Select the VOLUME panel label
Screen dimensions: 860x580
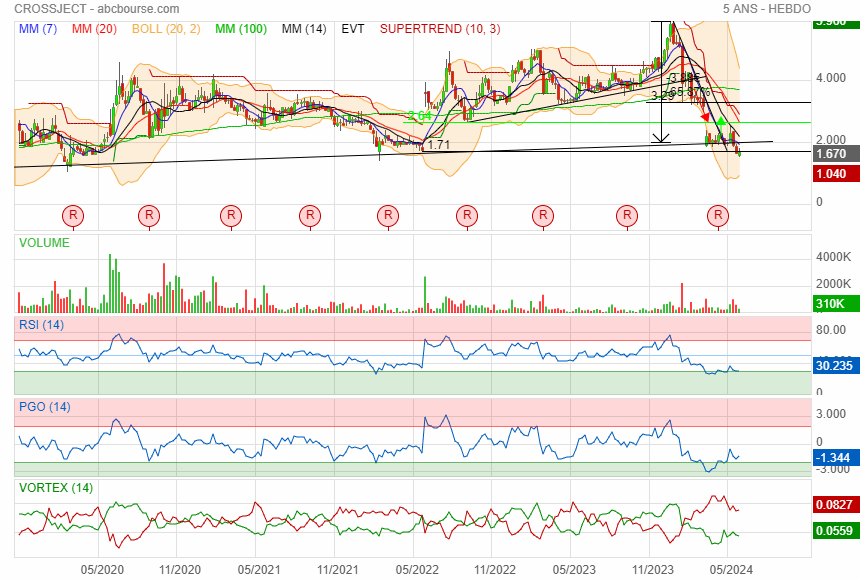(44, 242)
